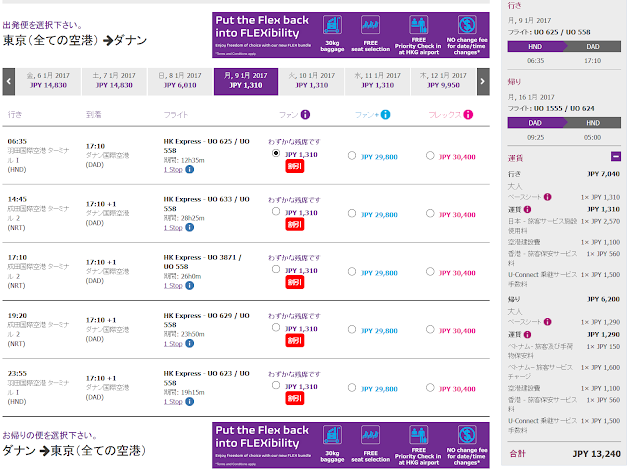
Task: Open 1 Stop link for 17:10 flight
Action: pyautogui.click(x=173, y=286)
